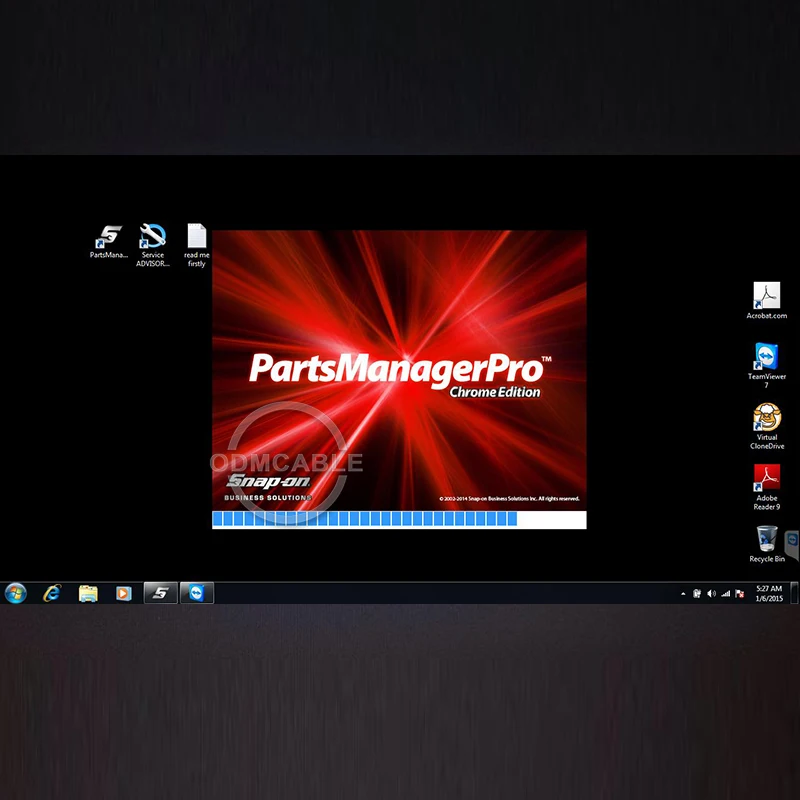The width and height of the screenshot is (800, 800).
Task: Open the Service ADVISOR desktop shortcut
Action: [153, 245]
